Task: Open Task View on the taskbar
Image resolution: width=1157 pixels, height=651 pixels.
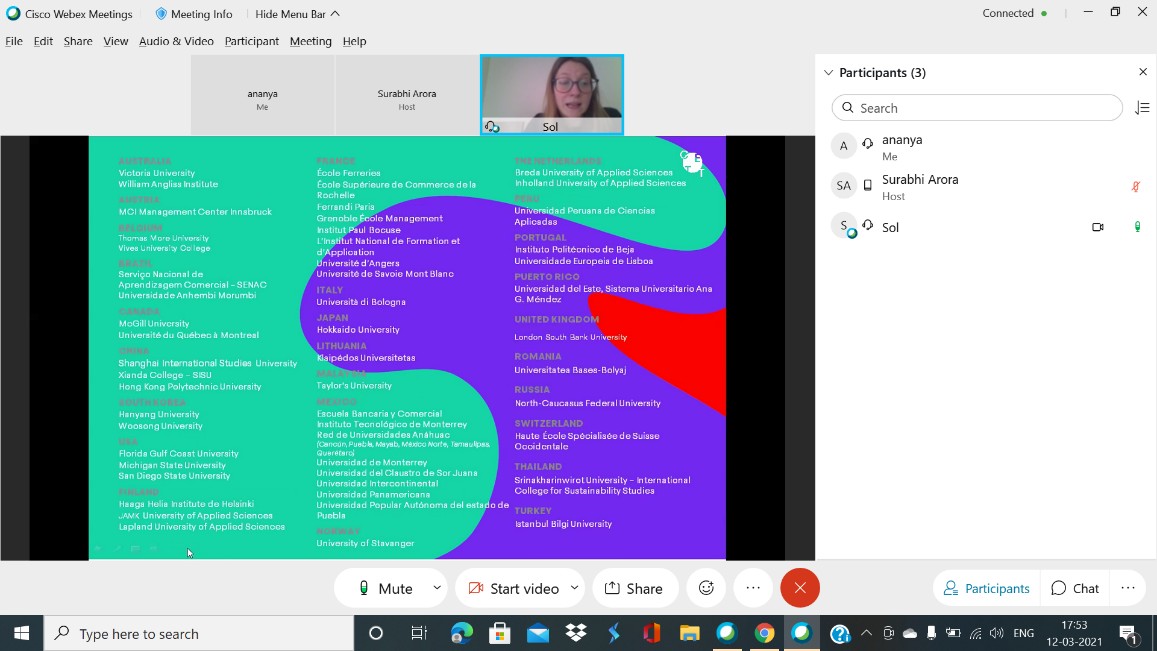Action: click(x=419, y=633)
